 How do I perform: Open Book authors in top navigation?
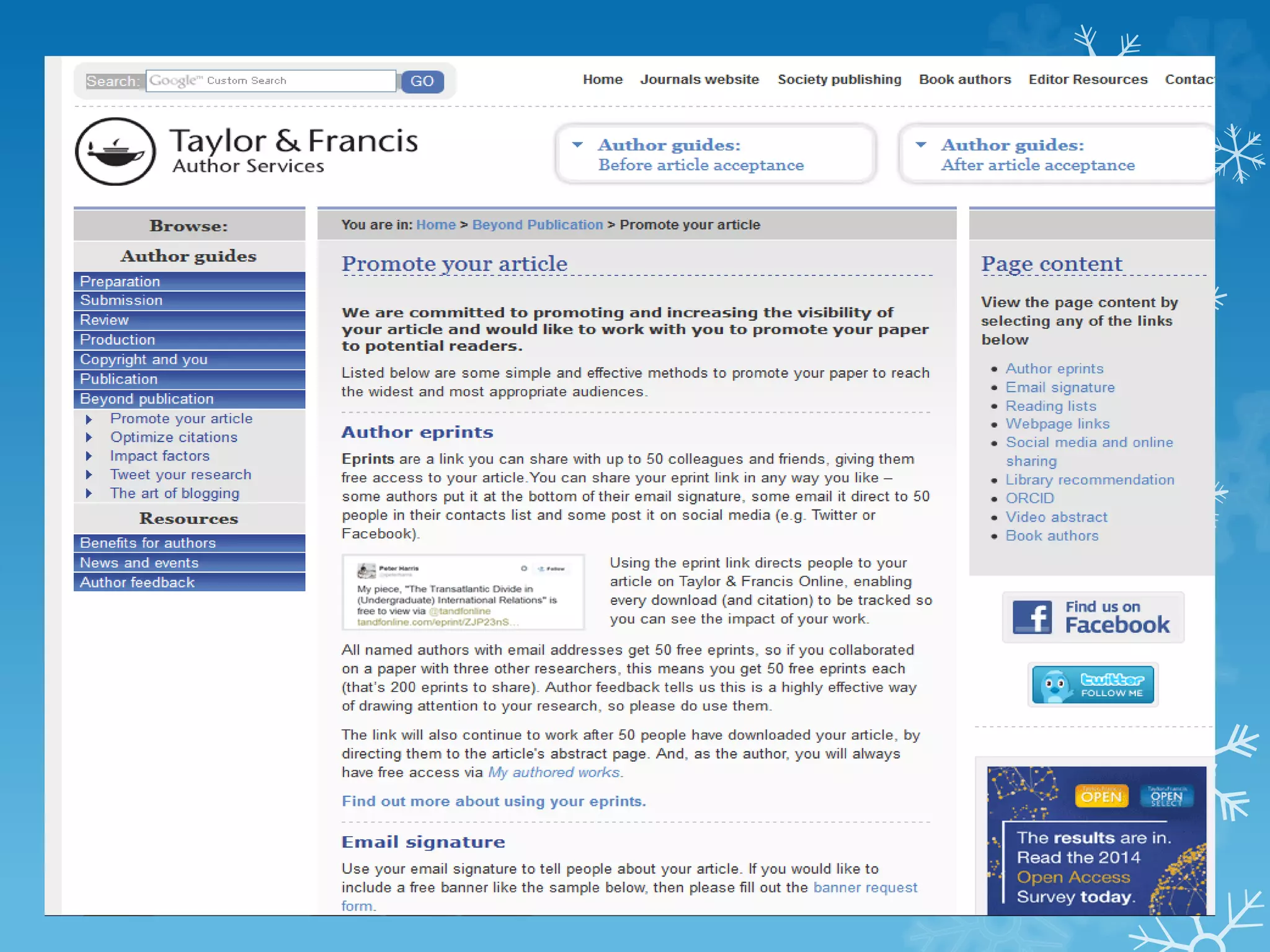pos(965,79)
